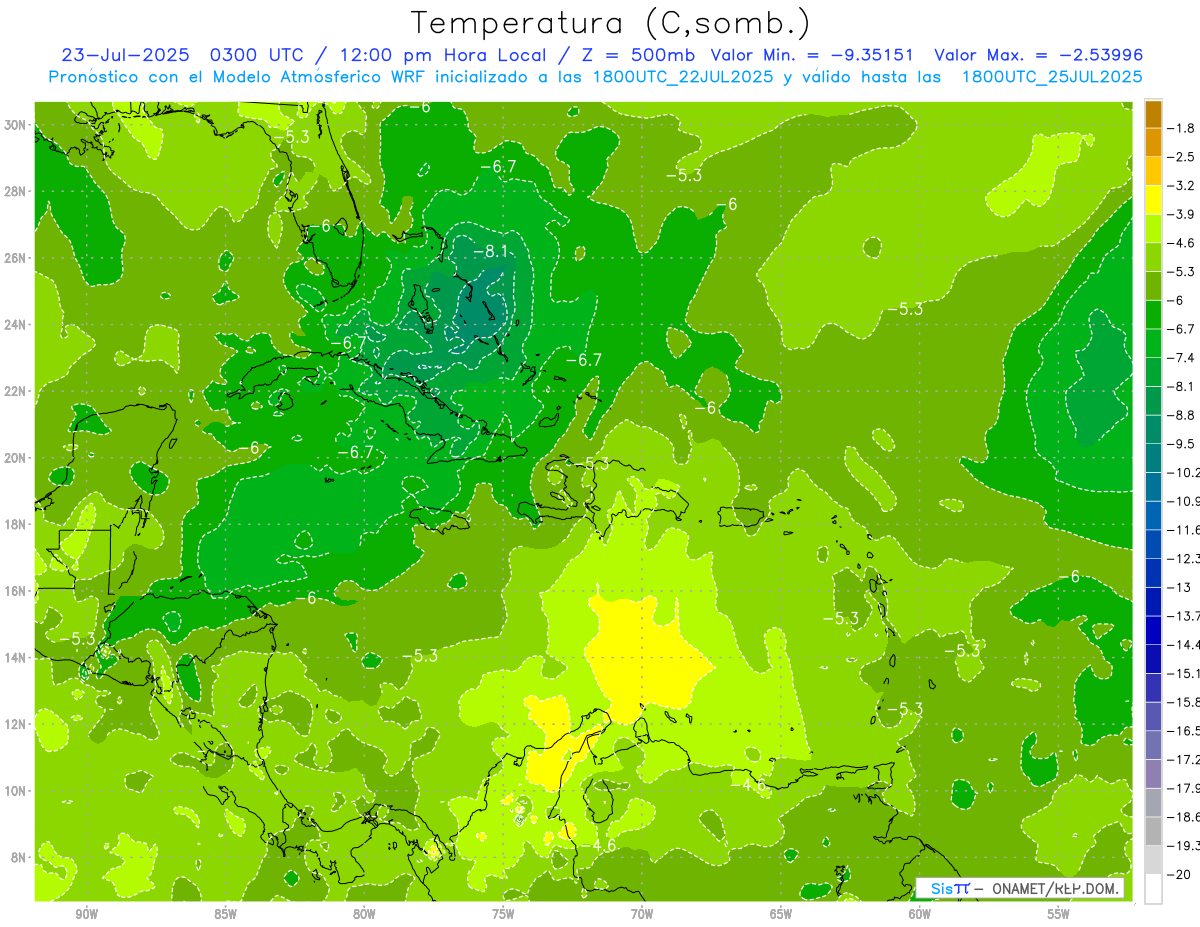This screenshot has height=927, width=1200.
Task: Click the "1800UTC_22JUL2025" initialization time
Action: pyautogui.click(x=681, y=76)
